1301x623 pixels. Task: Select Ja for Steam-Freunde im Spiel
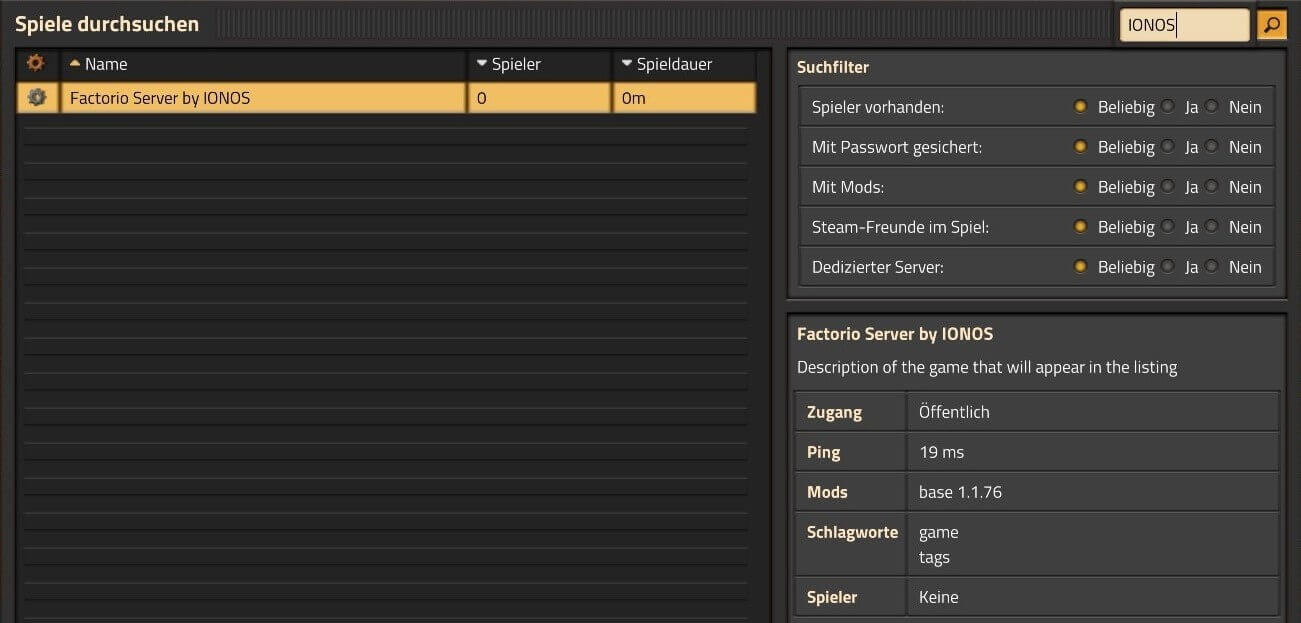1167,227
